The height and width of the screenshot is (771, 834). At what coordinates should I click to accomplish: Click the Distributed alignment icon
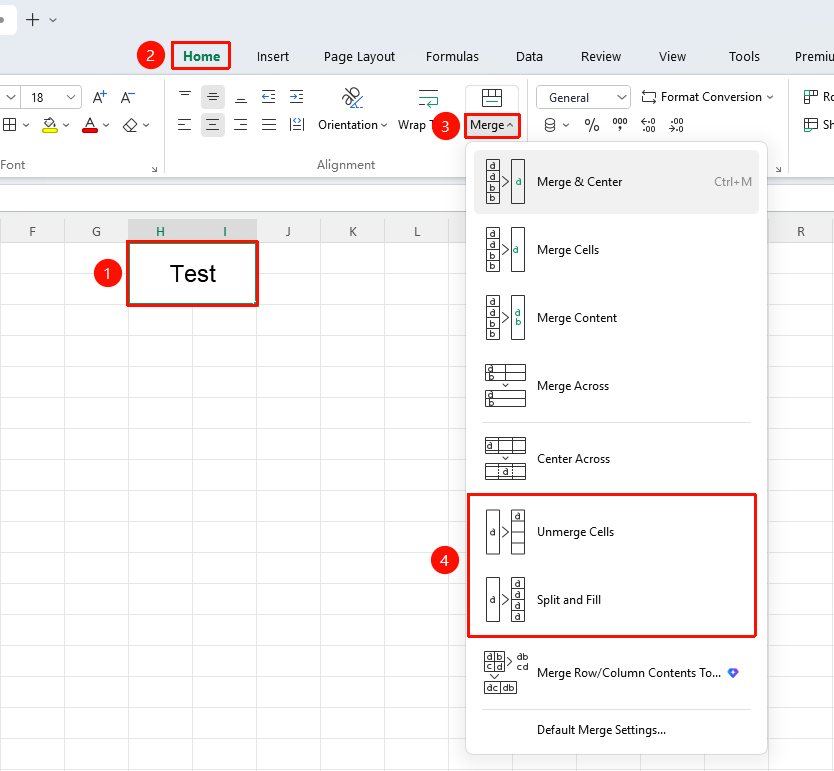pos(297,125)
